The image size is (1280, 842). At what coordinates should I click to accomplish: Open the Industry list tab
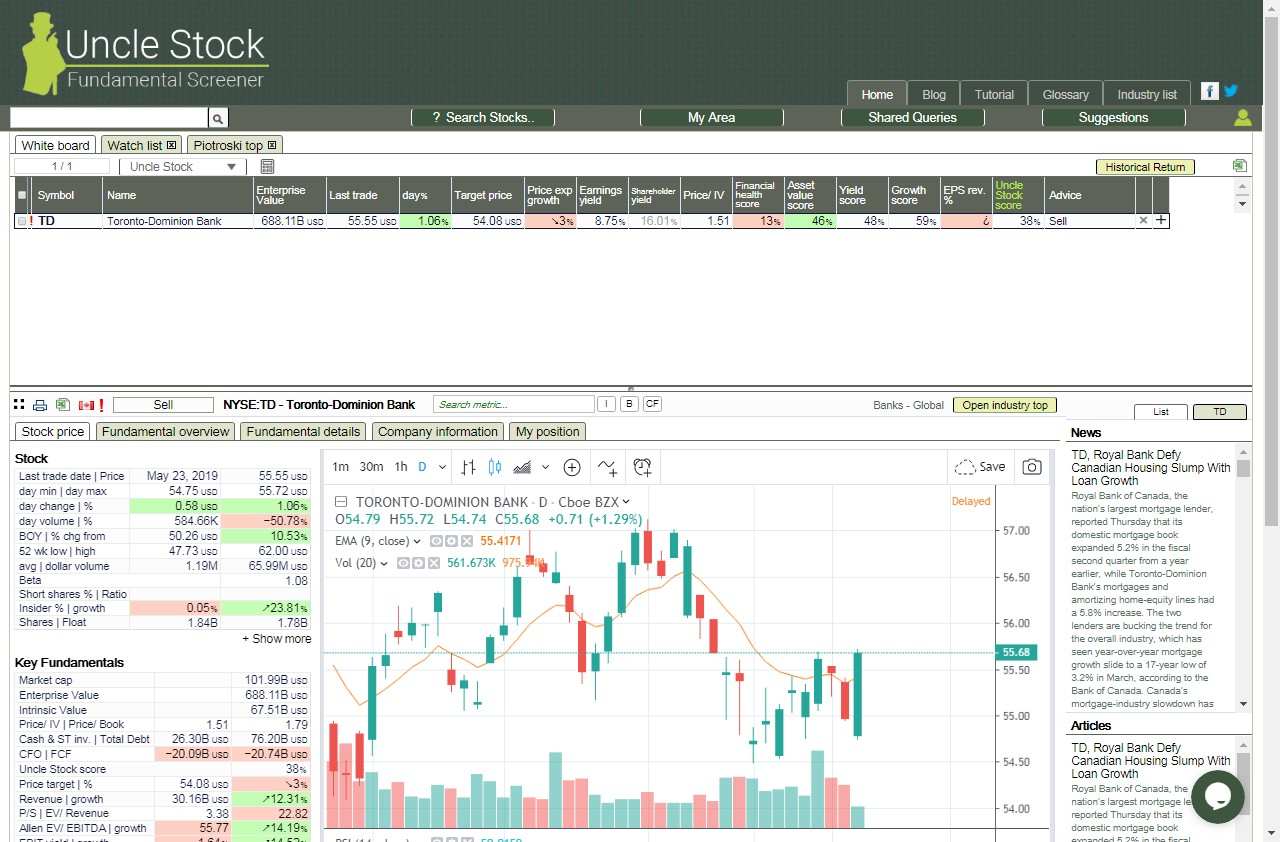1147,94
